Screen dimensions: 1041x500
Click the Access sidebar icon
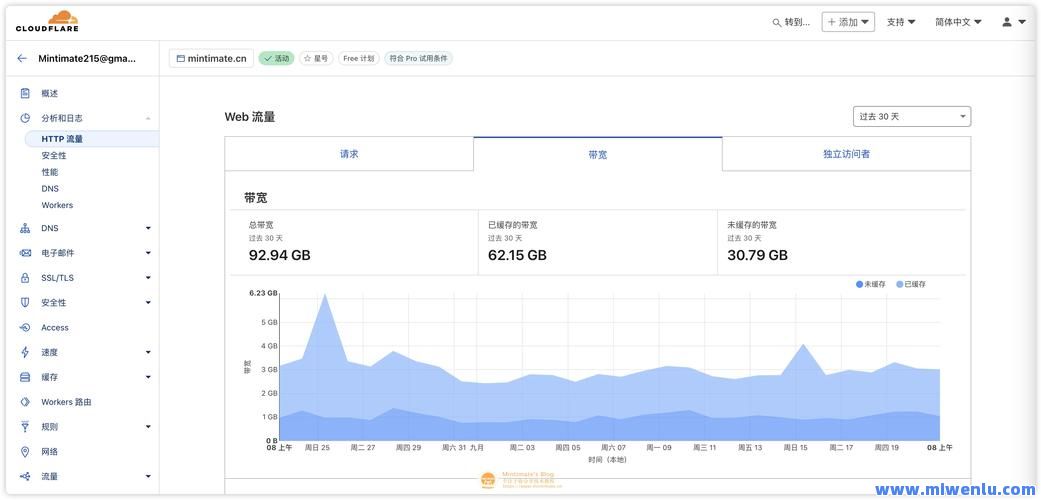25,328
